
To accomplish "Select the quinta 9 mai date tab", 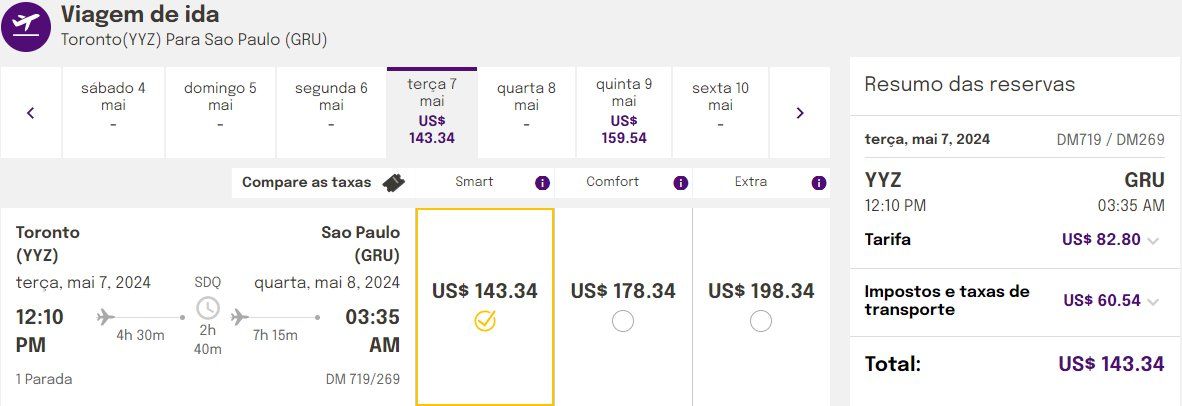I will tap(623, 112).
